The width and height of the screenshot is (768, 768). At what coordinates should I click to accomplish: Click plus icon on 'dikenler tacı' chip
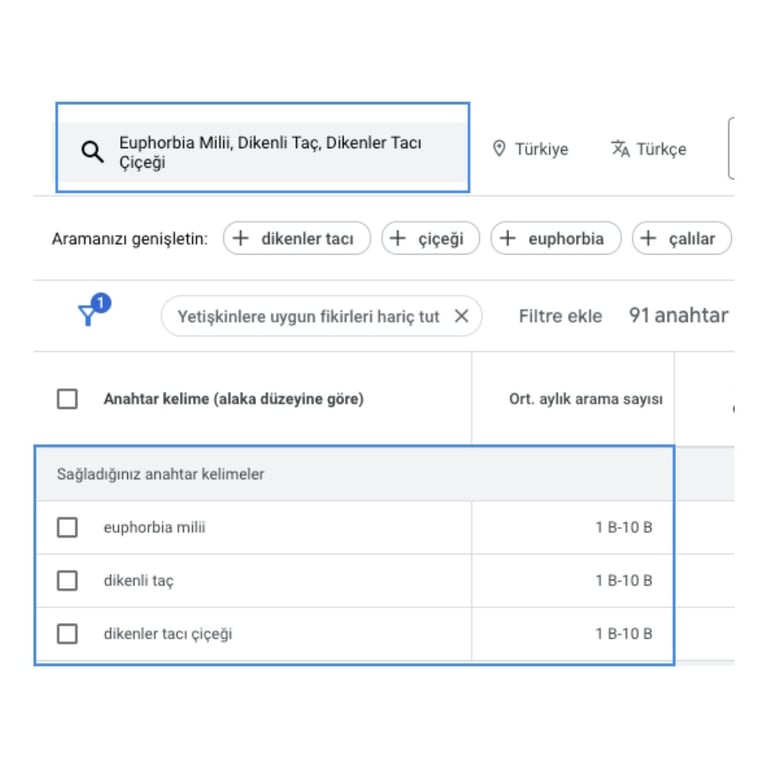[x=241, y=239]
